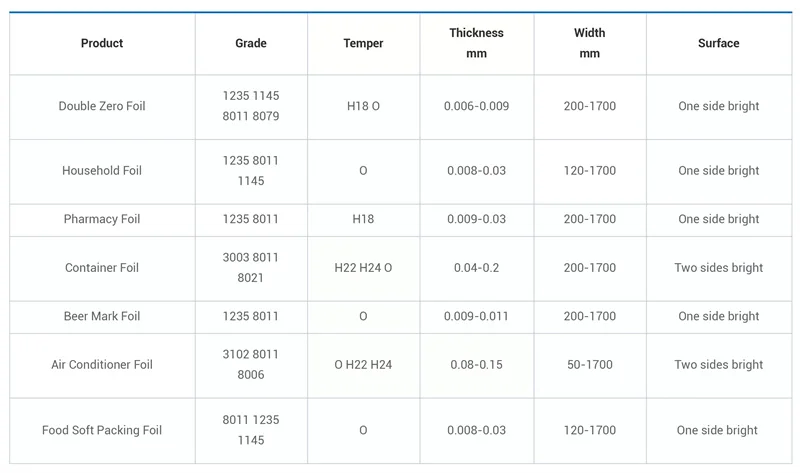This screenshot has height=473, width=800.
Task: Click the Temper column header
Action: (363, 43)
